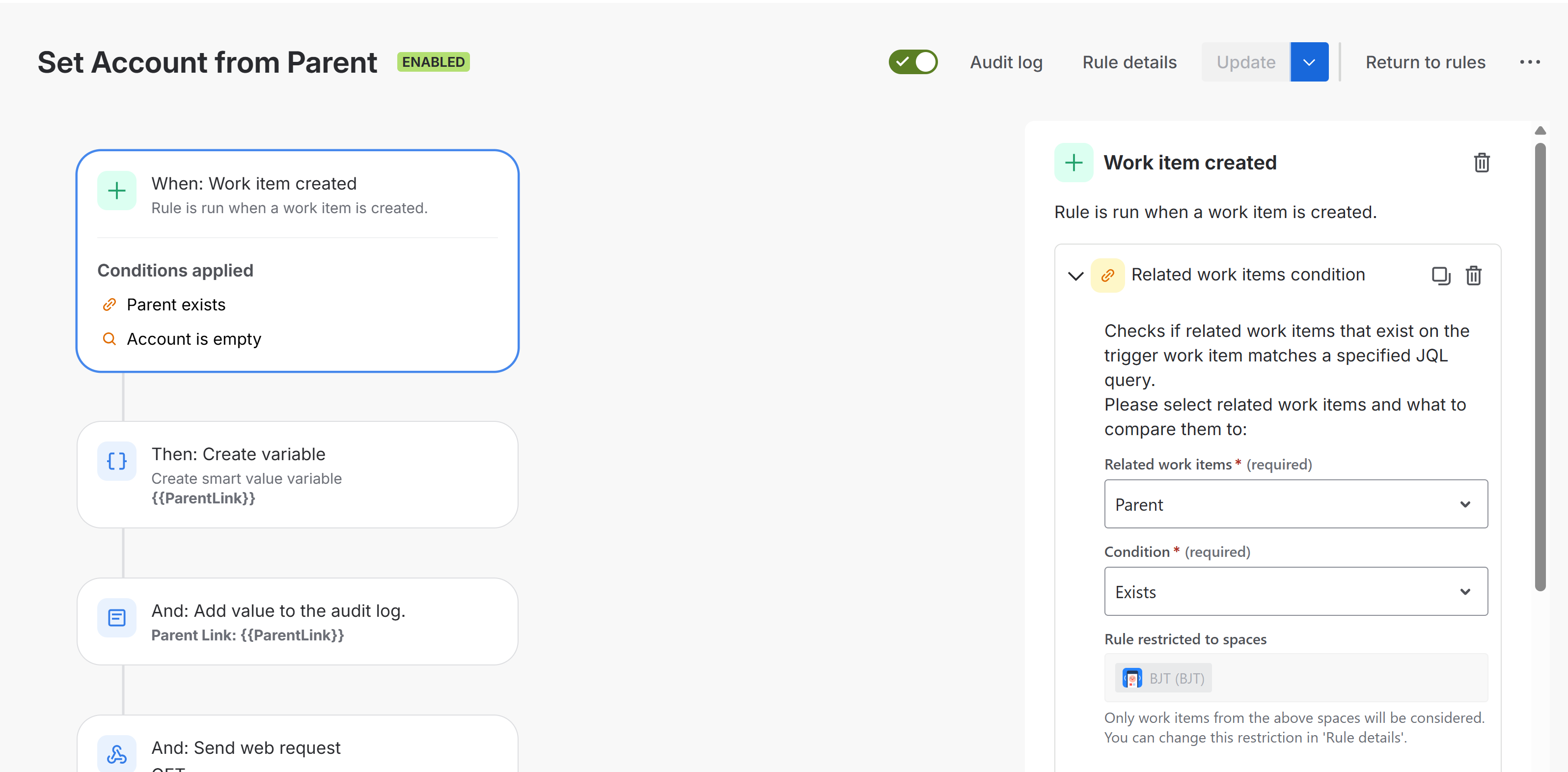Open the Condition Exists dropdown
The height and width of the screenshot is (772, 1568).
coord(1295,592)
